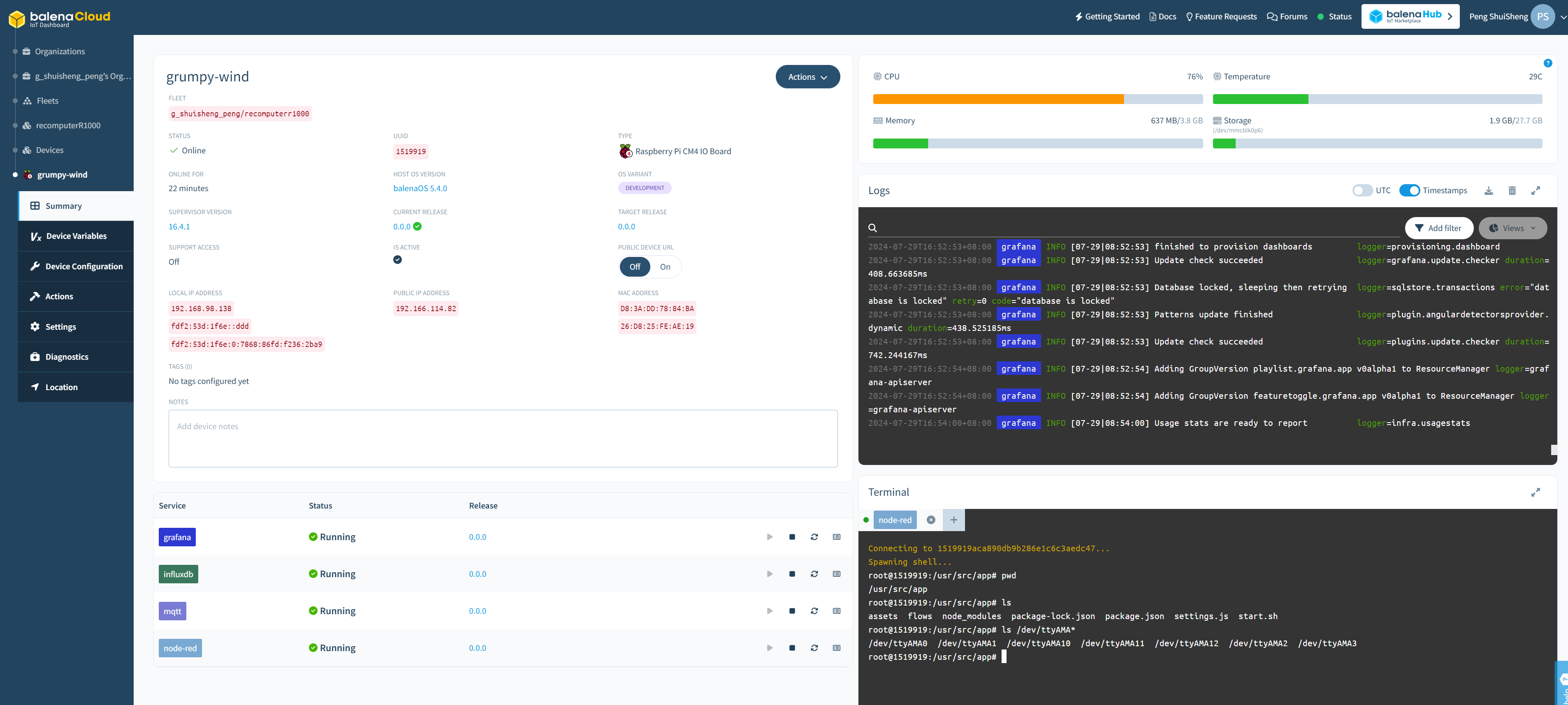Go to Organizations in breadcrumb tree
This screenshot has width=1568, height=705.
tap(60, 52)
